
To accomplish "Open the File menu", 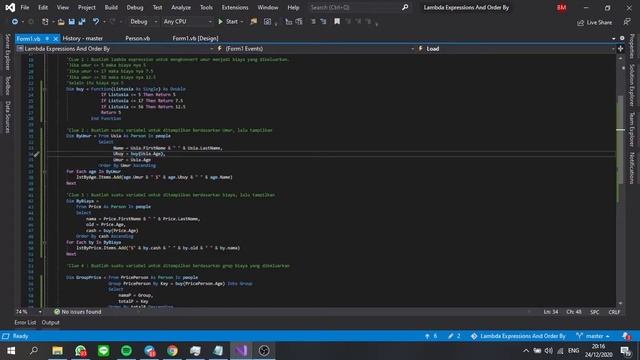I will (x=24, y=7).
